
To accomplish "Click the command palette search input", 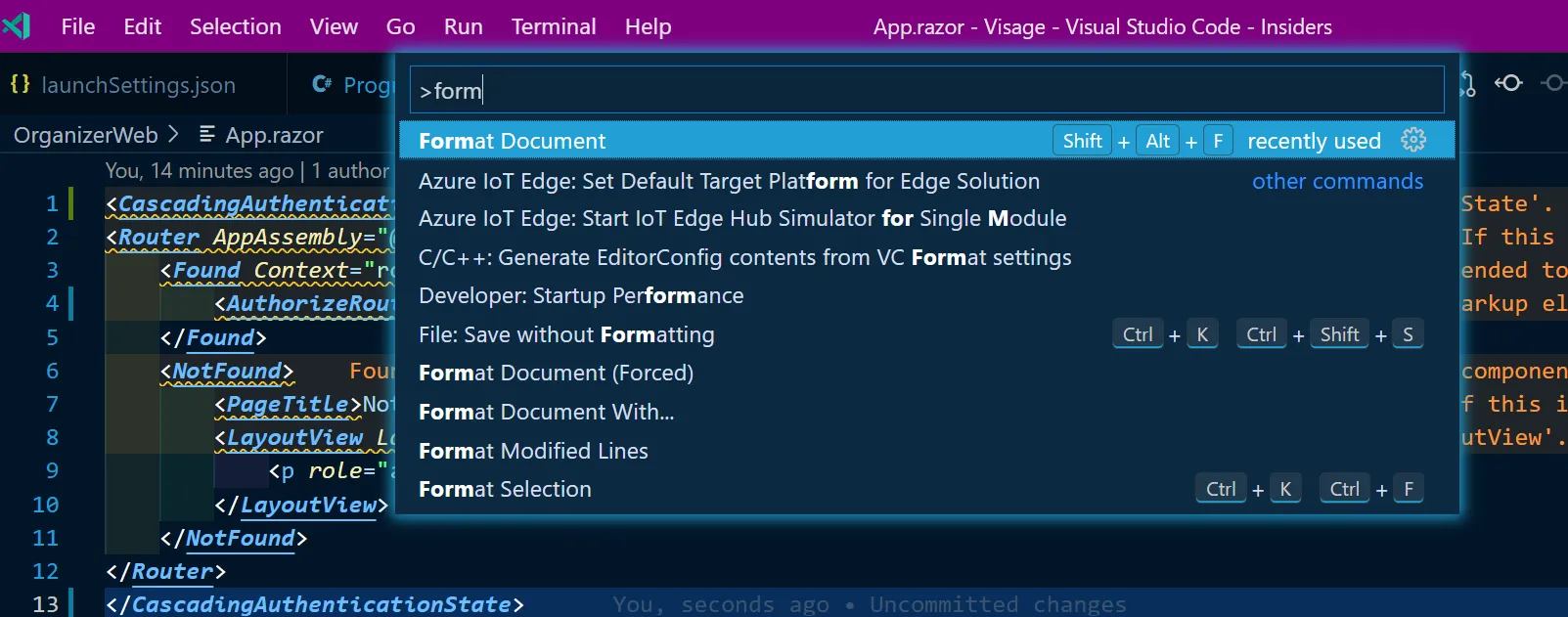I will (925, 90).
